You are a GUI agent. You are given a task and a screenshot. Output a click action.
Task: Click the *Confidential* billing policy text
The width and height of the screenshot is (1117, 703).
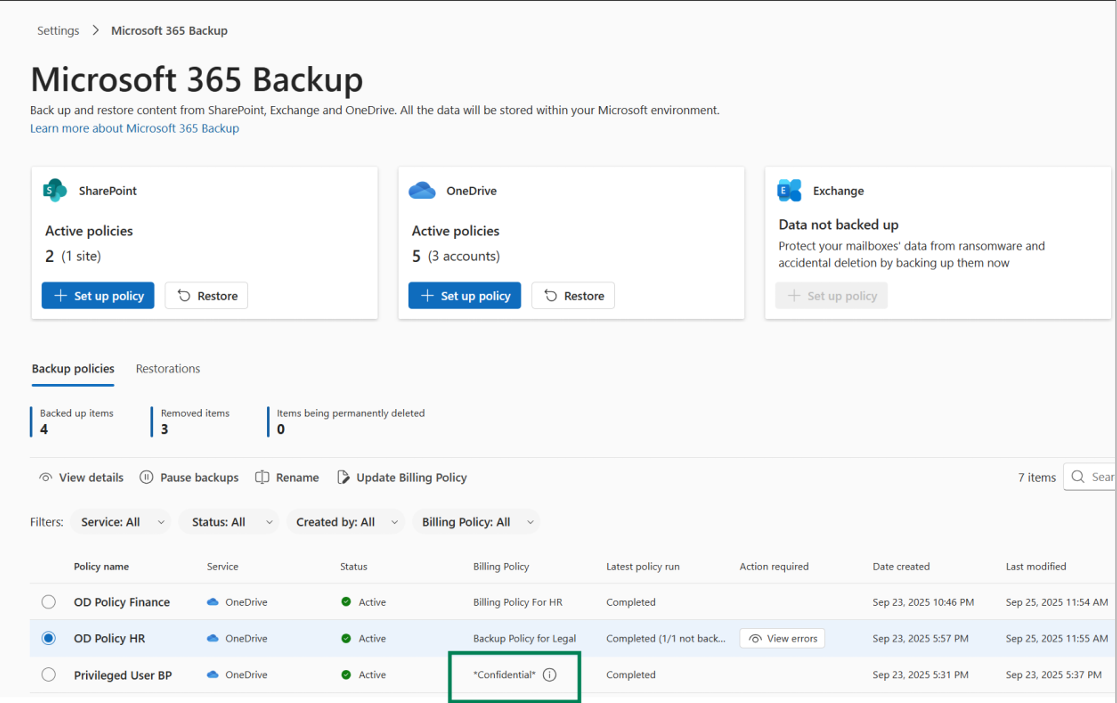(504, 675)
